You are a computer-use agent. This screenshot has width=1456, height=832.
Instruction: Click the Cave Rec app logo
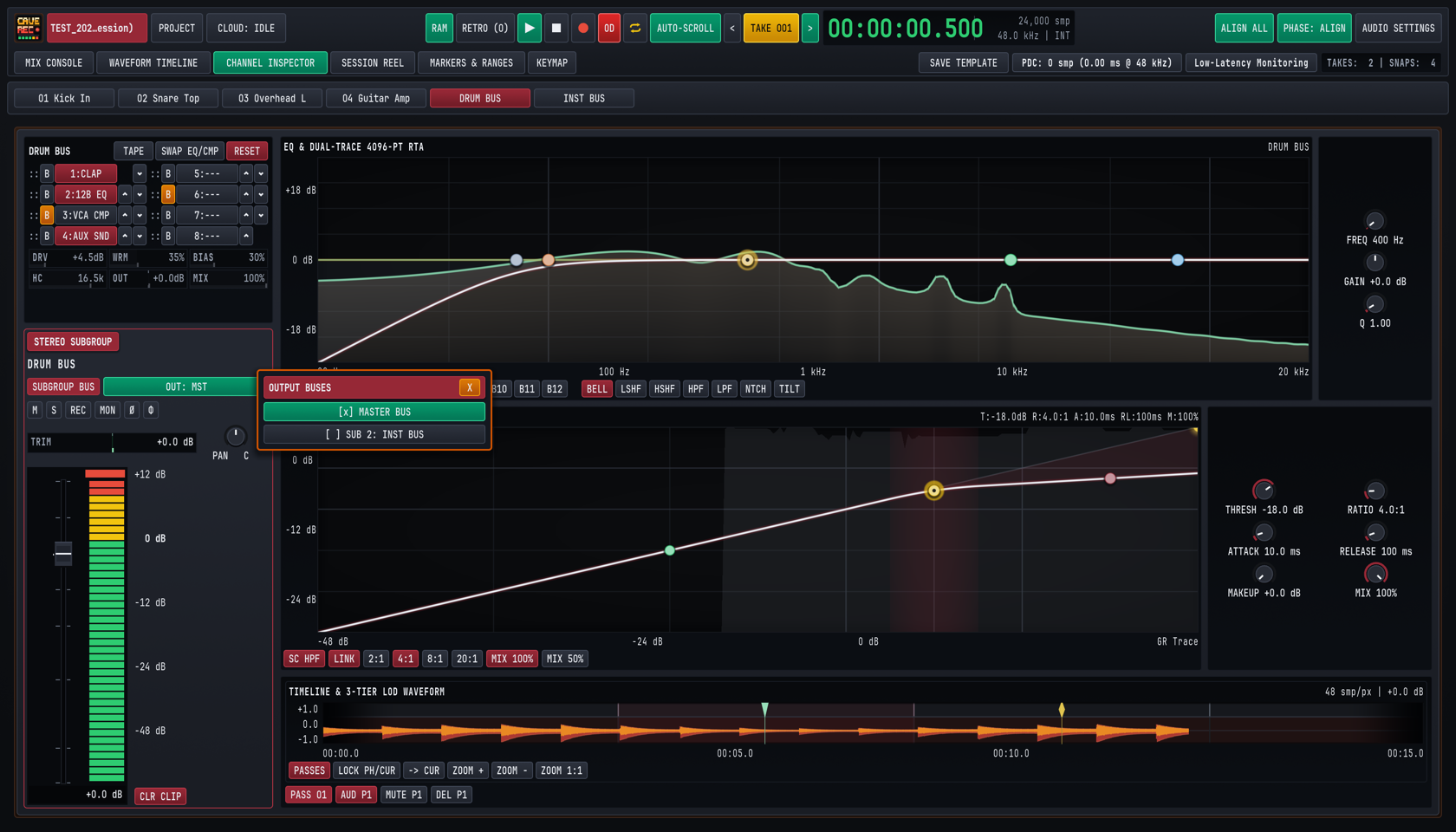(x=29, y=28)
